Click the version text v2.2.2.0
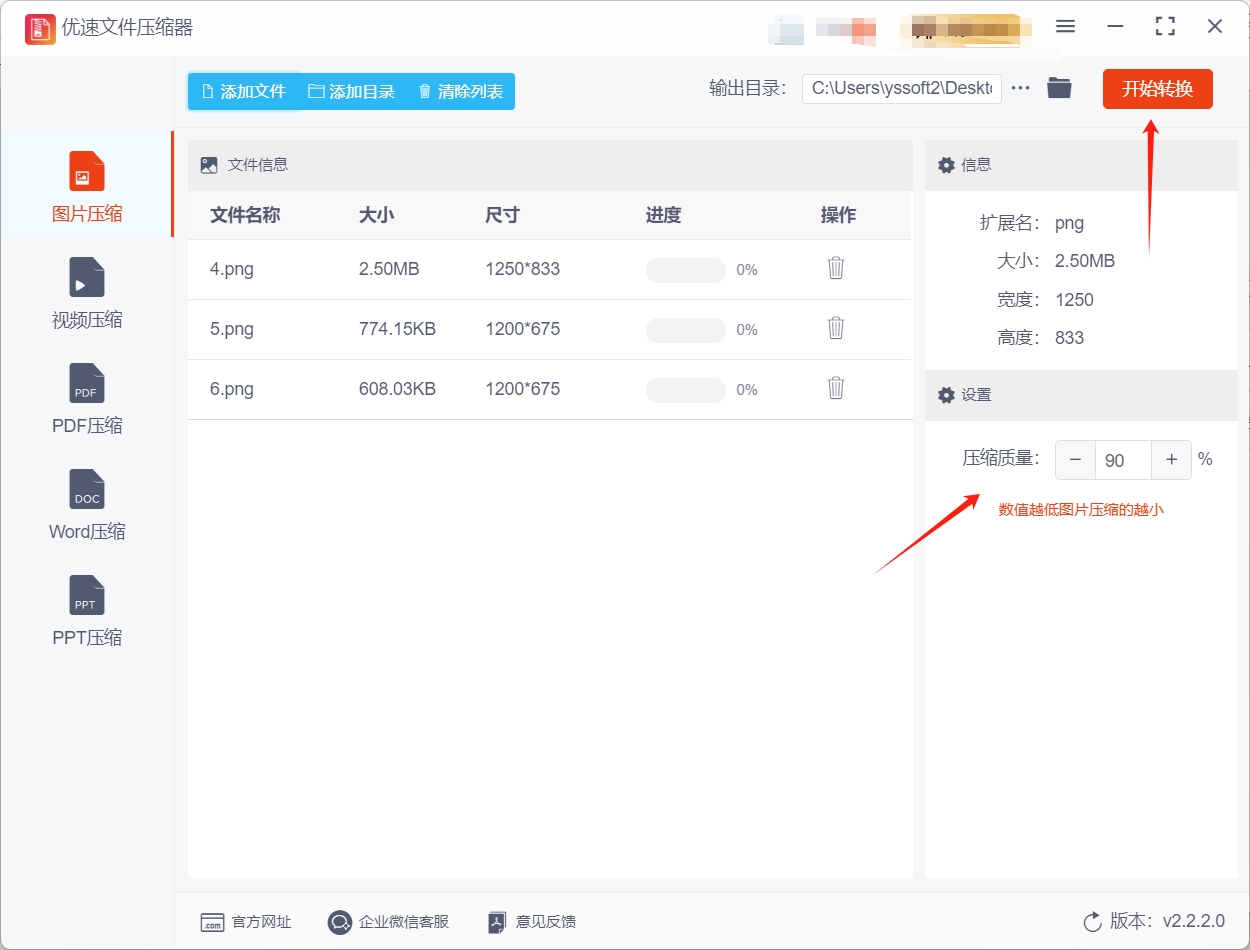The width and height of the screenshot is (1250, 950). pos(1194,921)
